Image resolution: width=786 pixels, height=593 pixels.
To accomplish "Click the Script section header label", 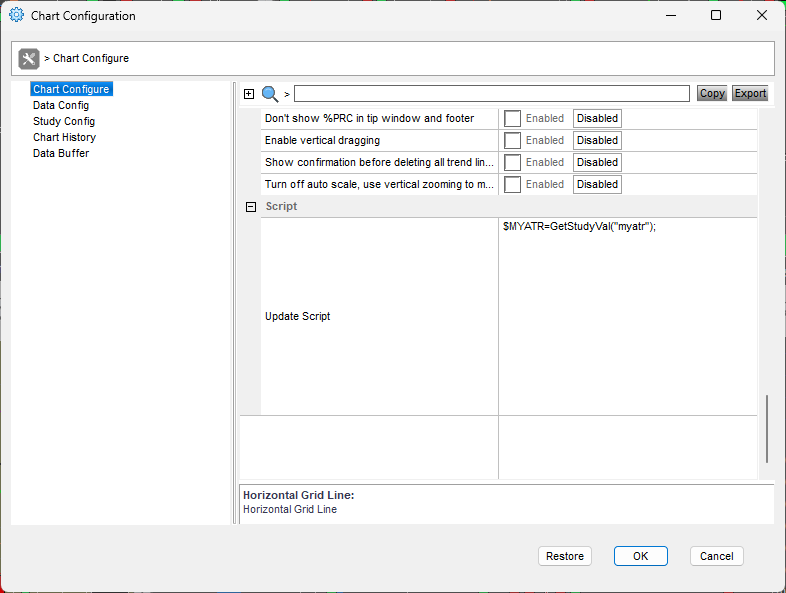I will 281,207.
